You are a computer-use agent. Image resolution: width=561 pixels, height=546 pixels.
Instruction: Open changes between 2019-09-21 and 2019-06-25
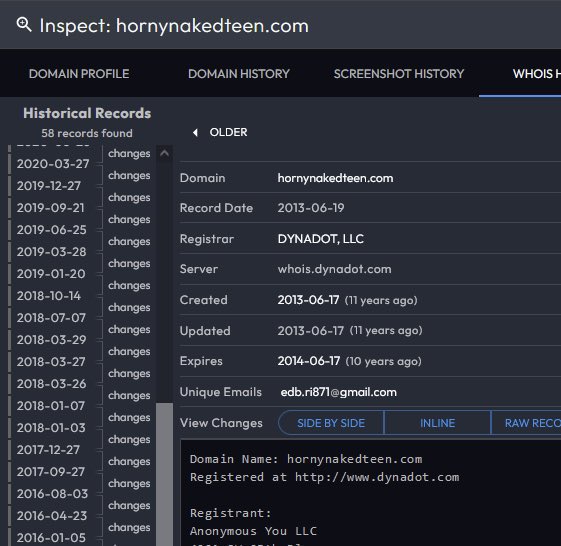click(129, 219)
